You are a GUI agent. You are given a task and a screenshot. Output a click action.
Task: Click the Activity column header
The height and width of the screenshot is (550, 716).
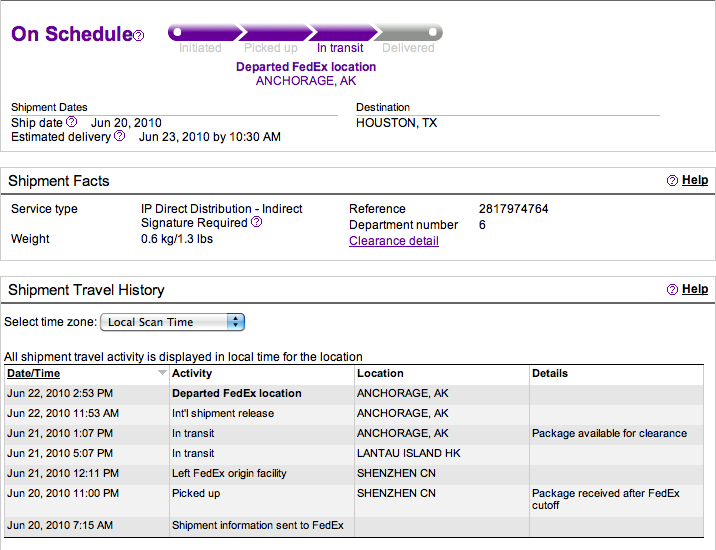[192, 373]
